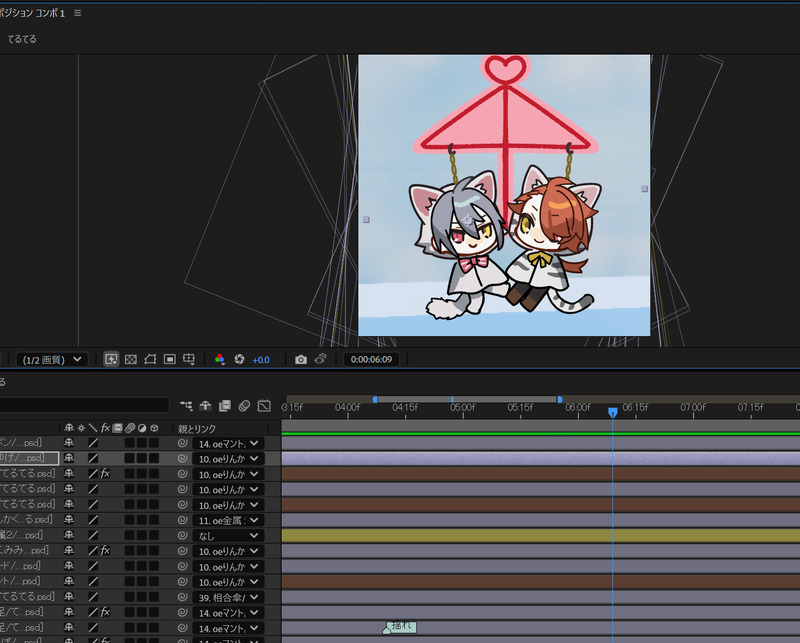Open parent dropdown of the highlighted layer

[x=228, y=459]
